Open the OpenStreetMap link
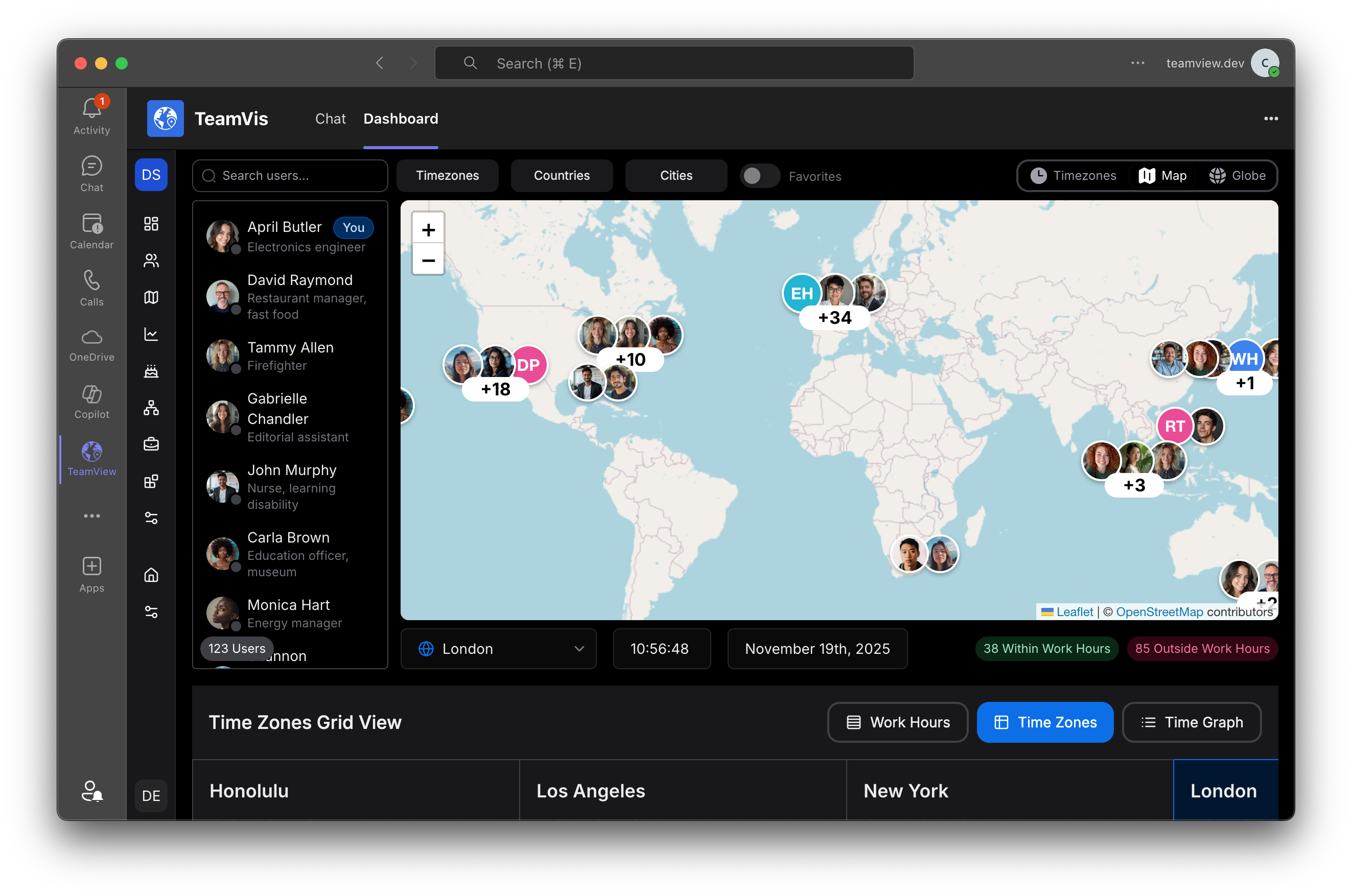1352x896 pixels. point(1159,611)
